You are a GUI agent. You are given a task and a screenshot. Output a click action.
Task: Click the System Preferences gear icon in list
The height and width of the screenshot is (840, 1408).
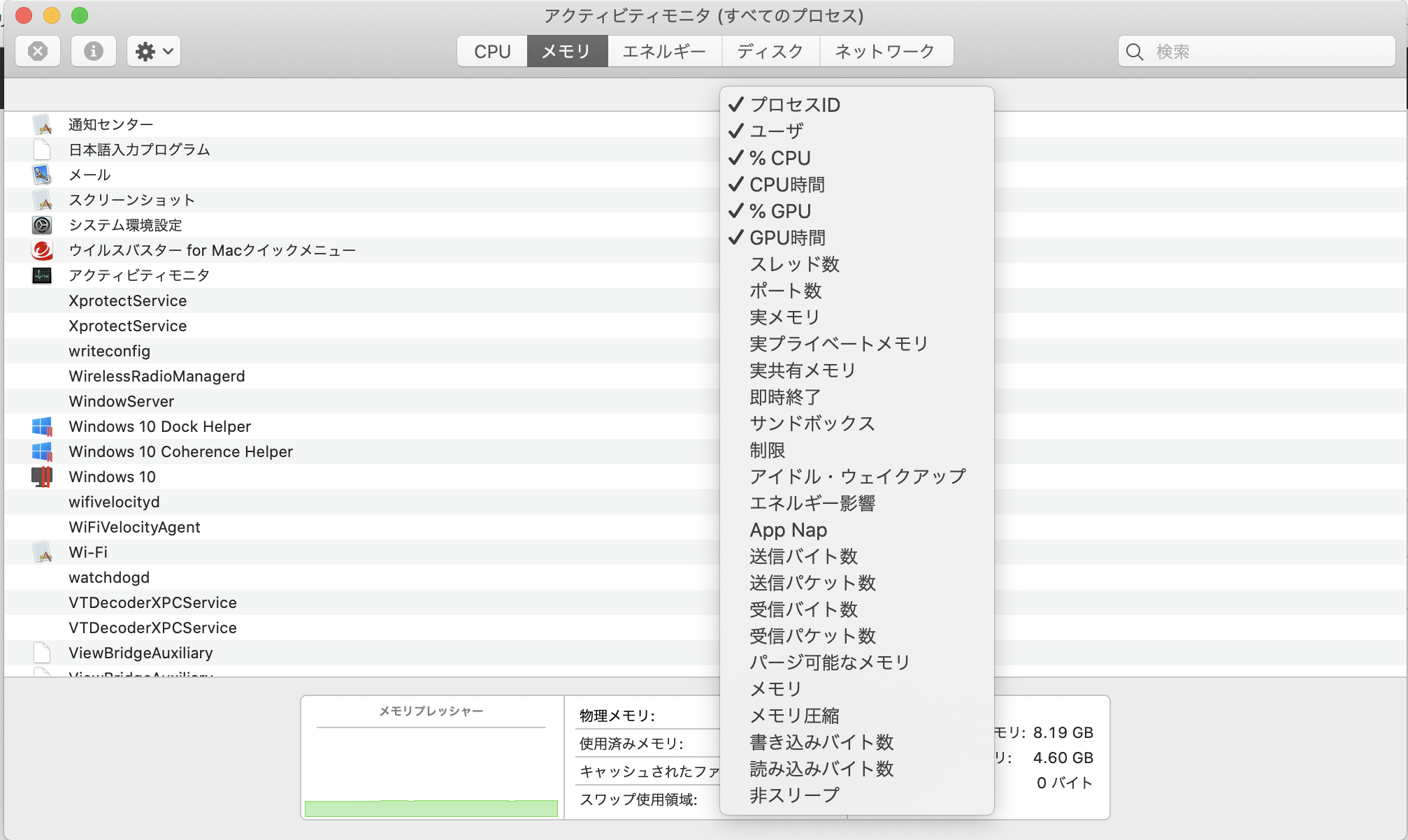(x=42, y=225)
